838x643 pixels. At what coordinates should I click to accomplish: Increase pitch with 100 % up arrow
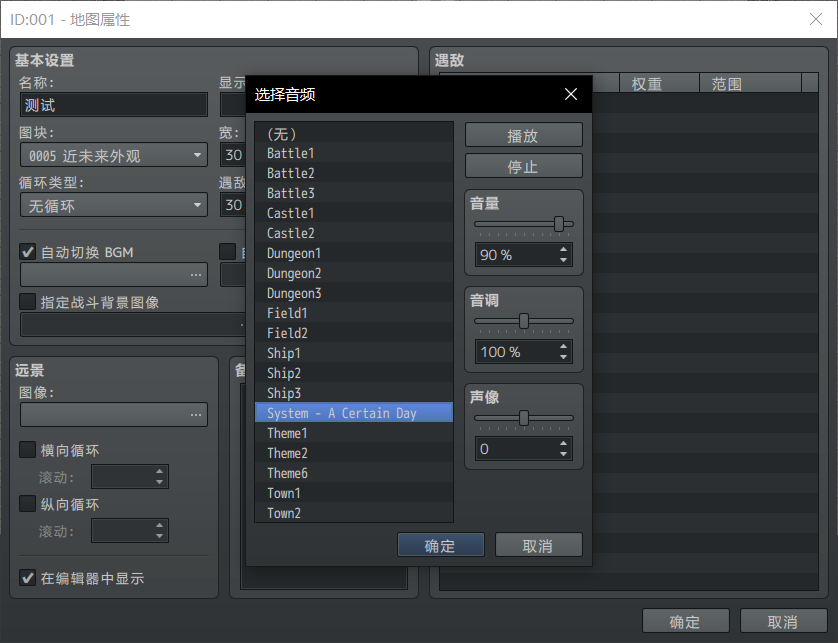pyautogui.click(x=563, y=346)
